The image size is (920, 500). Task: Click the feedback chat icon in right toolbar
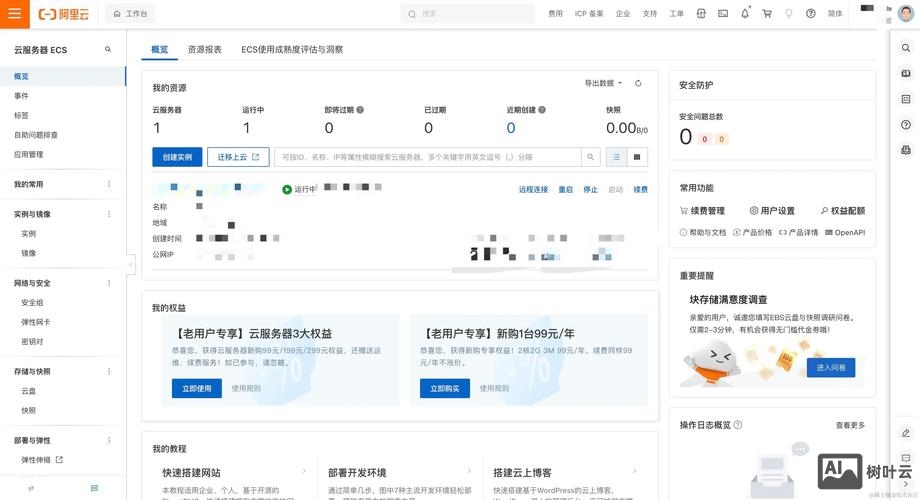(x=906, y=458)
